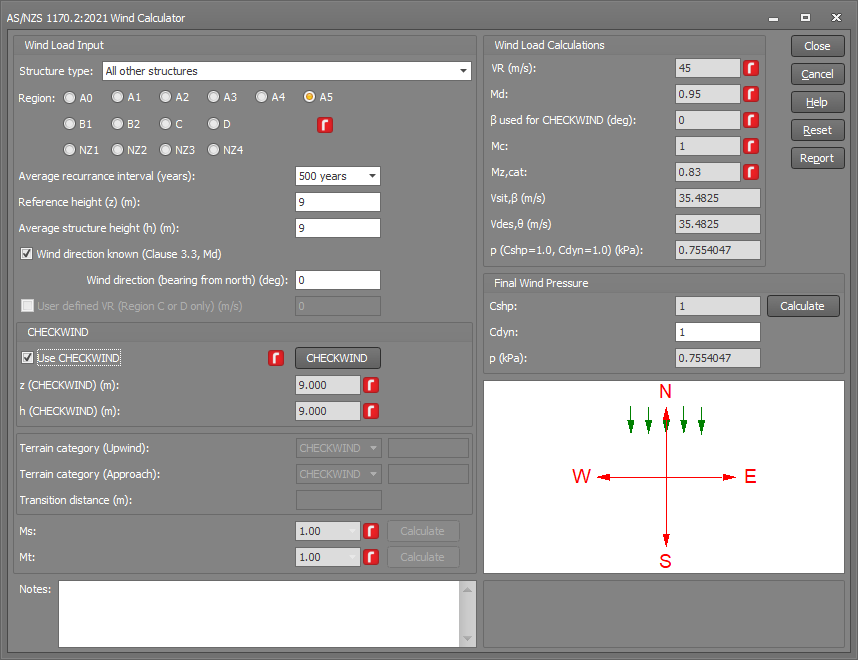Click the h (CHECKWIND) value 9.000

point(328,411)
